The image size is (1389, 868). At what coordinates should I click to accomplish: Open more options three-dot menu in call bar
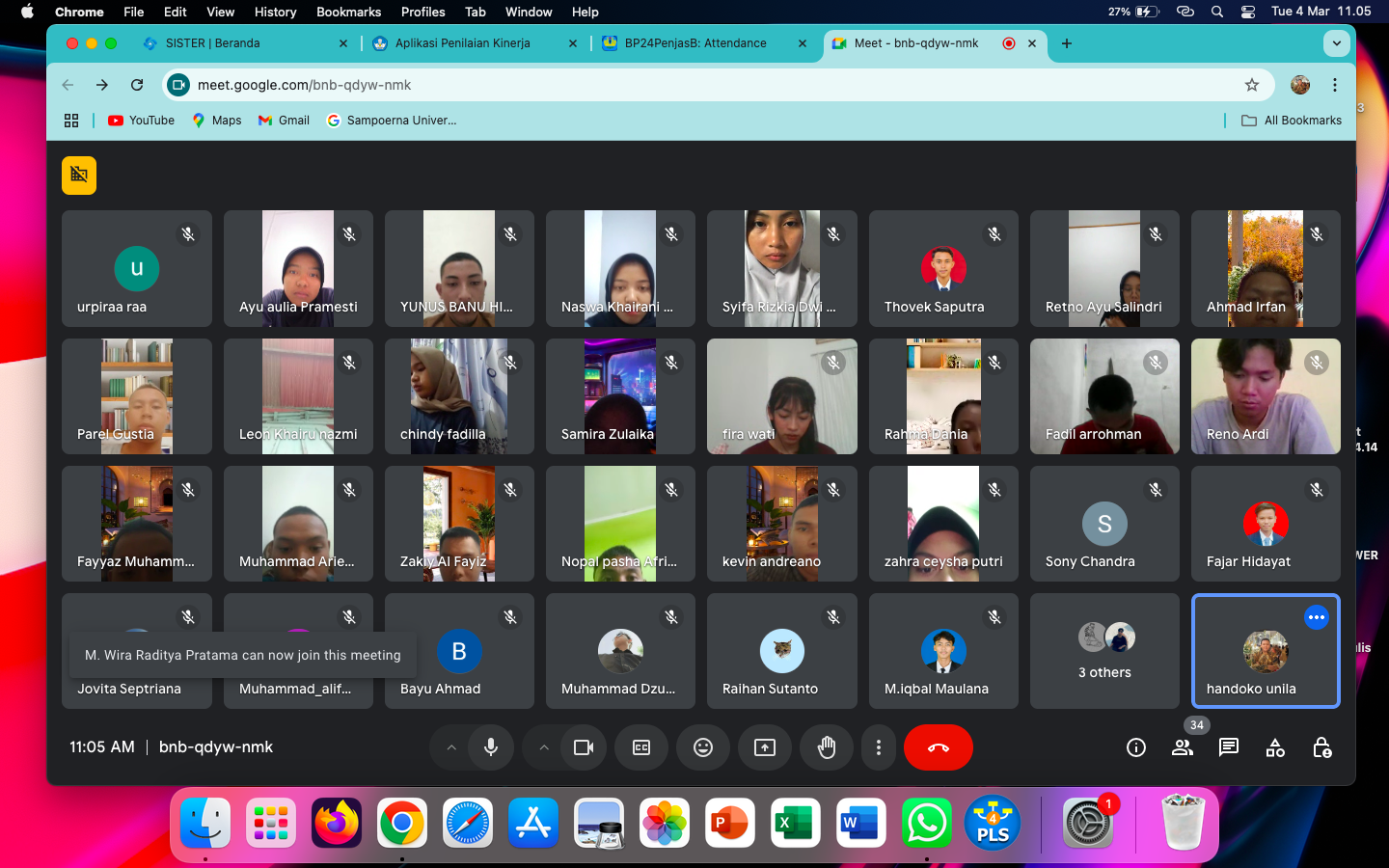click(878, 747)
